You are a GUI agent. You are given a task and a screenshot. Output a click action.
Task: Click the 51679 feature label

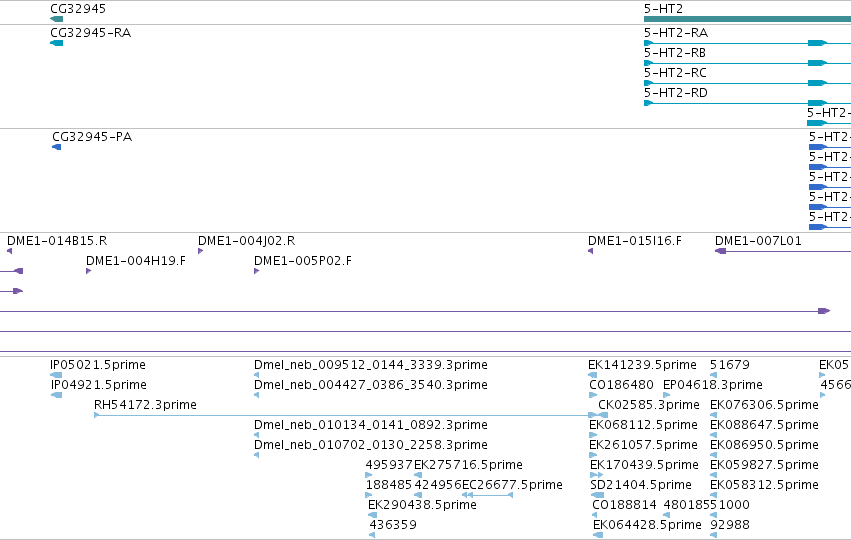pyautogui.click(x=730, y=365)
